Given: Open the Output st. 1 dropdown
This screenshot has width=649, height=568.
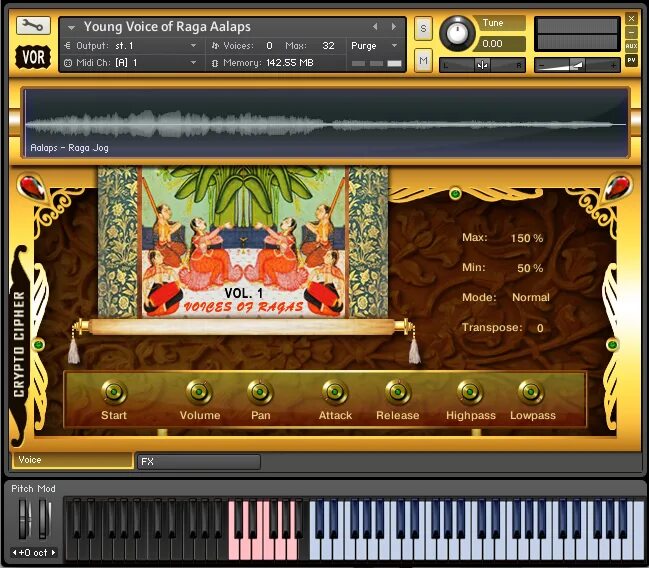Looking at the screenshot, I should click(193, 46).
